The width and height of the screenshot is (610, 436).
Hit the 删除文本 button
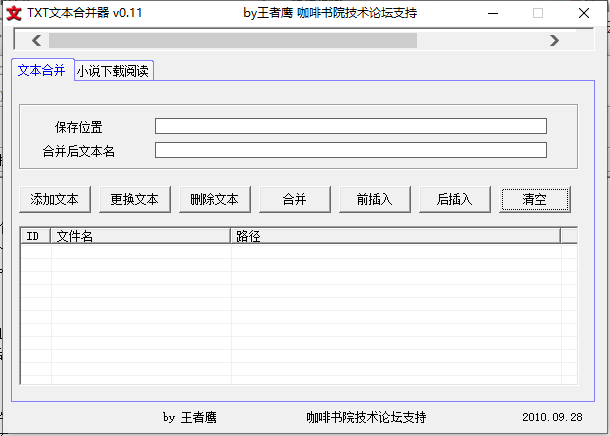tap(215, 199)
